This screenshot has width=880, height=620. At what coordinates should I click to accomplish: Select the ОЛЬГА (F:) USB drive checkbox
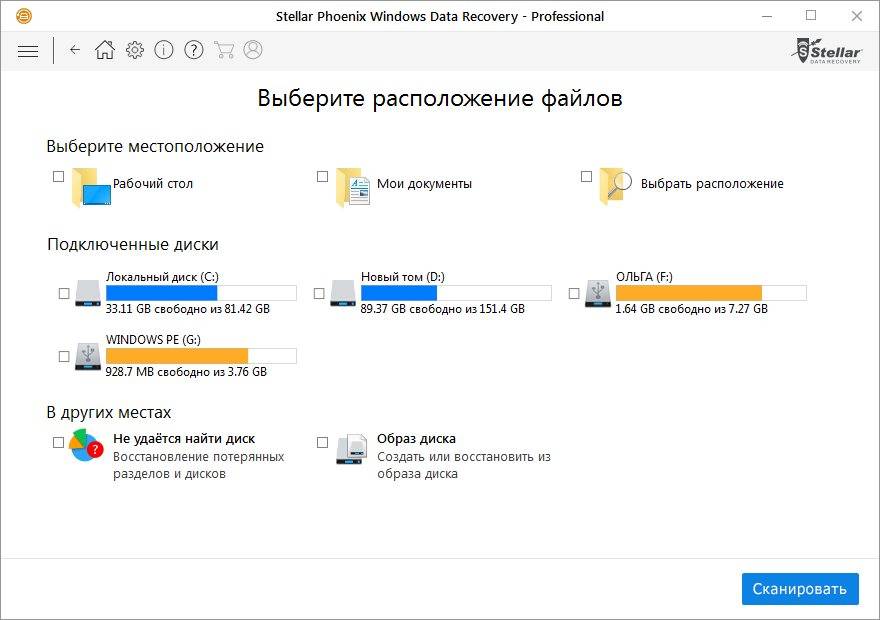coord(575,293)
